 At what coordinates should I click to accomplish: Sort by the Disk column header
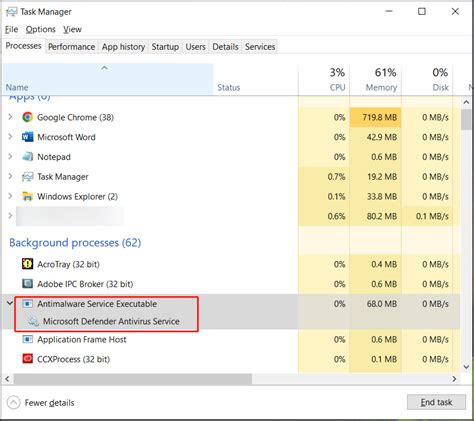[427, 80]
